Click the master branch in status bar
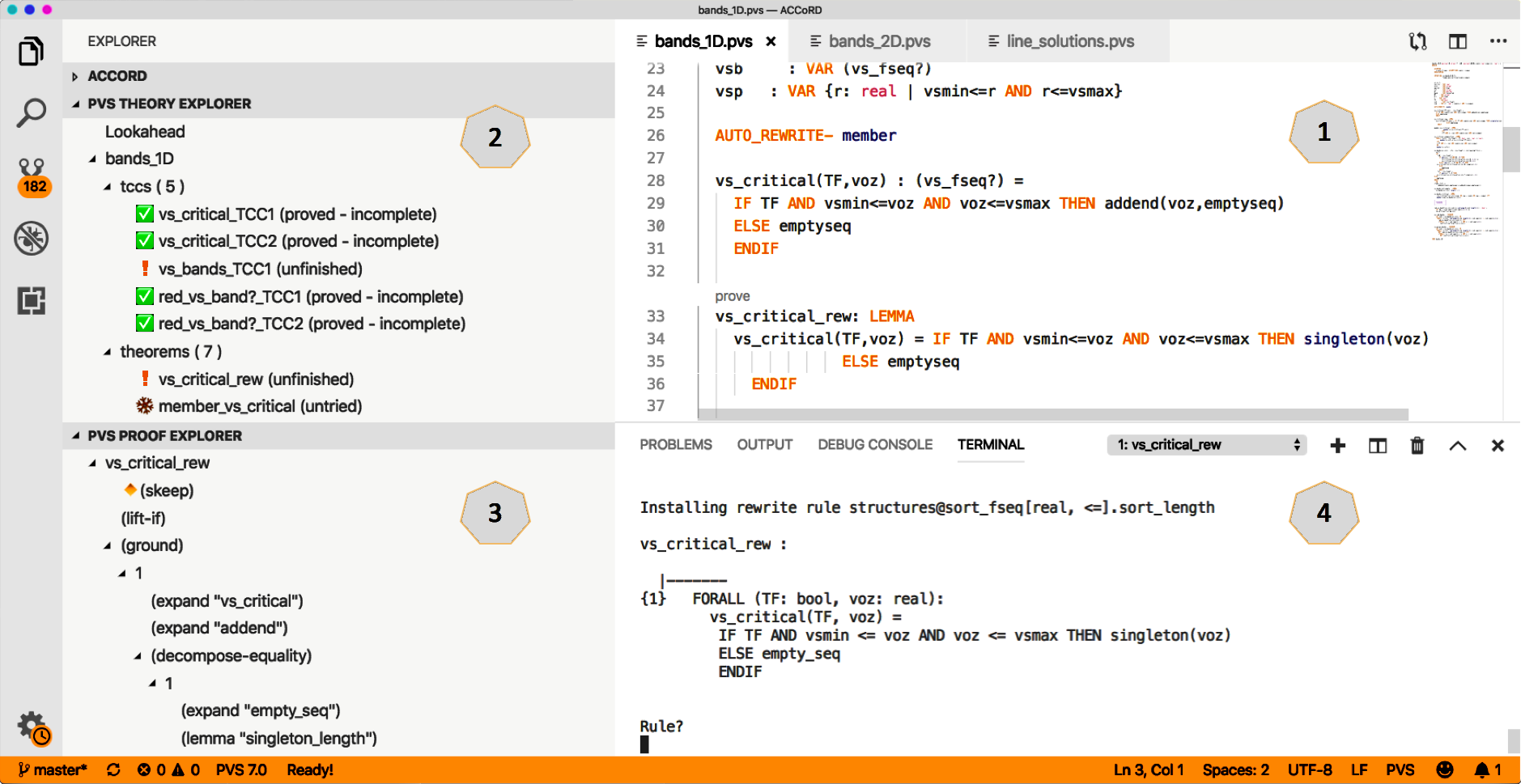 [x=53, y=770]
